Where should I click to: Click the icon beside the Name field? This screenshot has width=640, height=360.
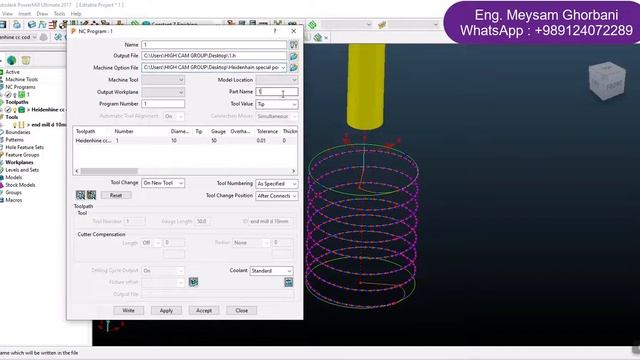tap(293, 44)
